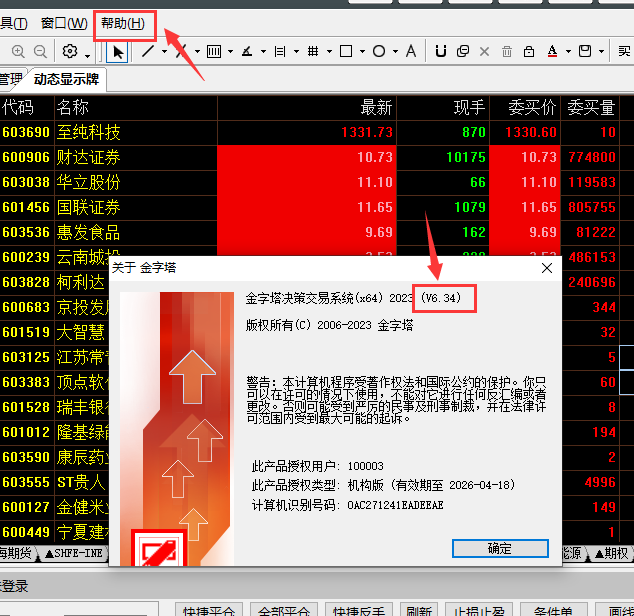Open the 窗口(W) menu

click(64, 24)
